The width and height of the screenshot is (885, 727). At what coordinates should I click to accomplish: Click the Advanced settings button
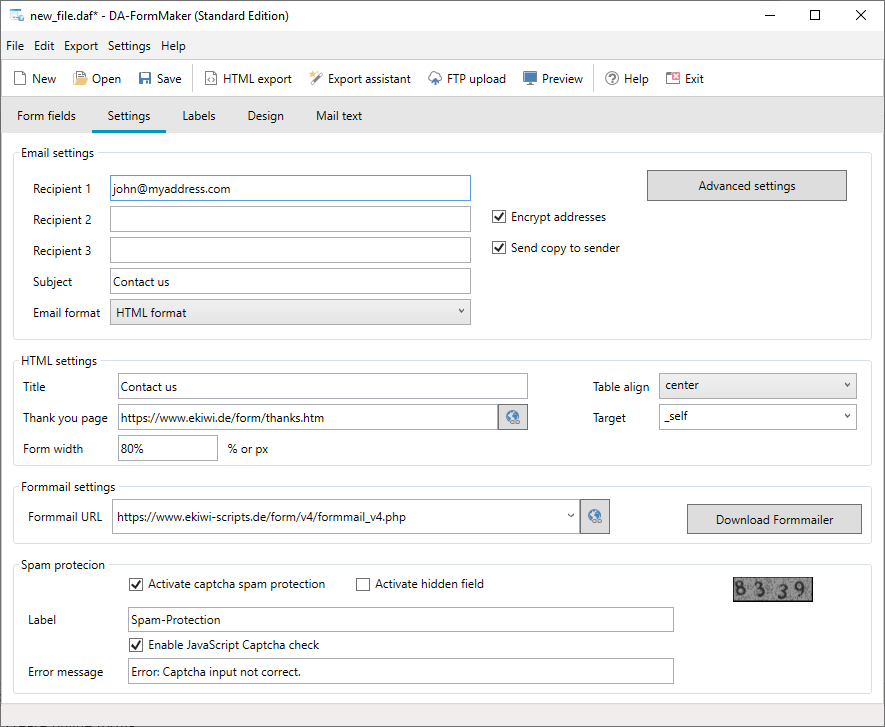(747, 186)
